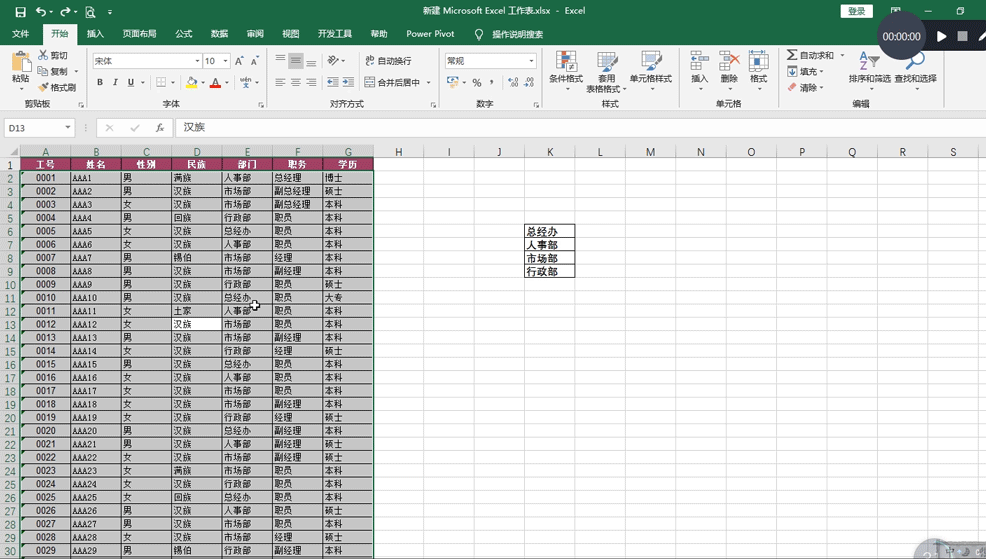The height and width of the screenshot is (559, 986).
Task: Click the Tell me search (操作说明搜索) box
Action: coord(517,34)
